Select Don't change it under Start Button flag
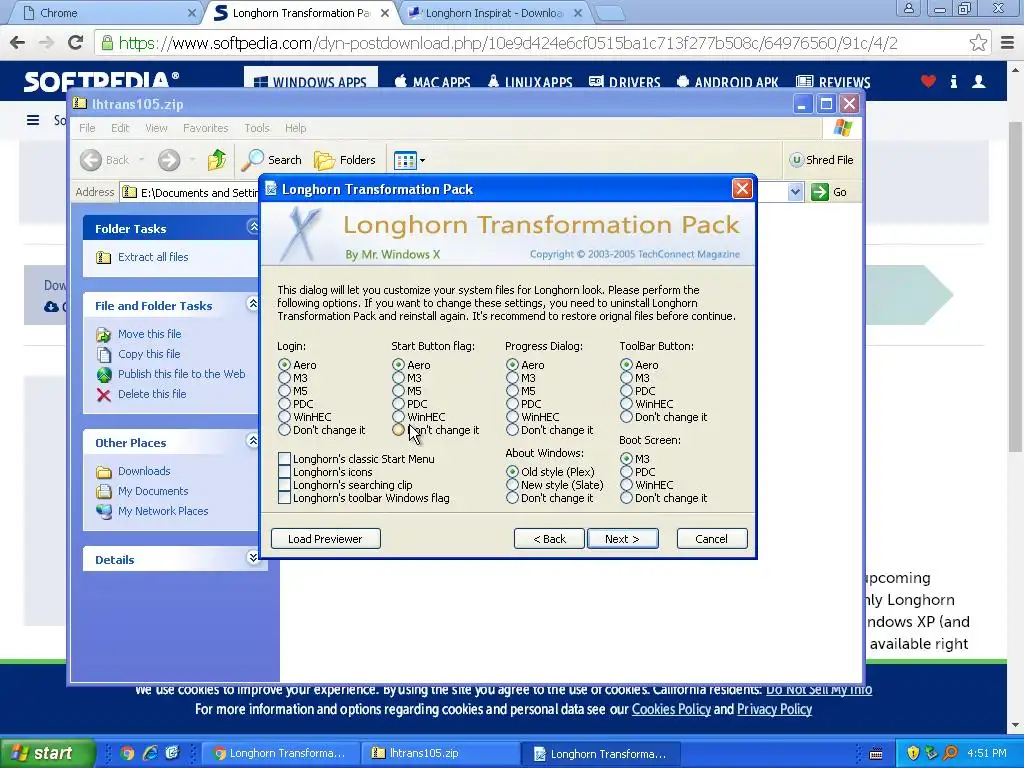 click(x=398, y=430)
